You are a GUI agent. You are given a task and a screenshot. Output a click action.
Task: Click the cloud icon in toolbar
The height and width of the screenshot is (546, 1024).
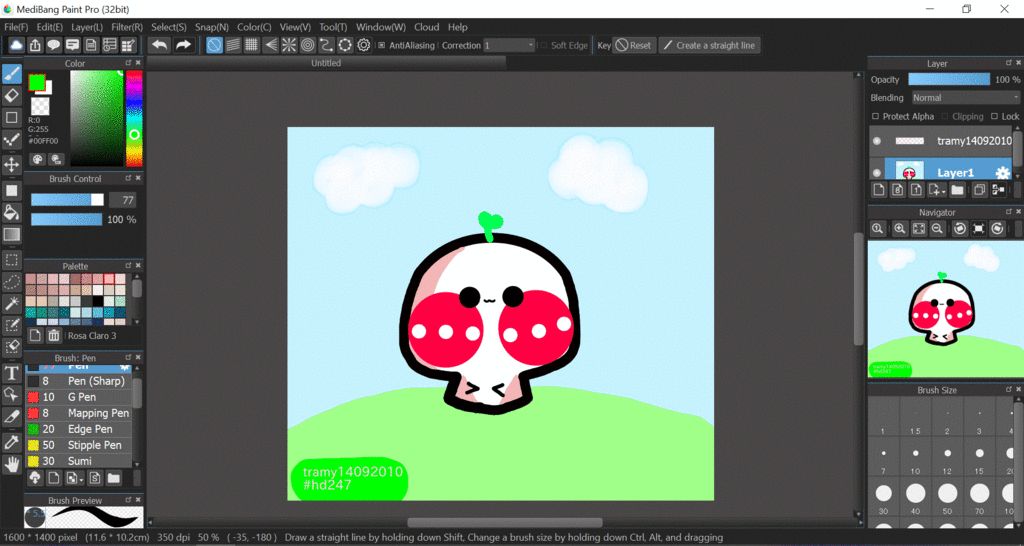(16, 45)
